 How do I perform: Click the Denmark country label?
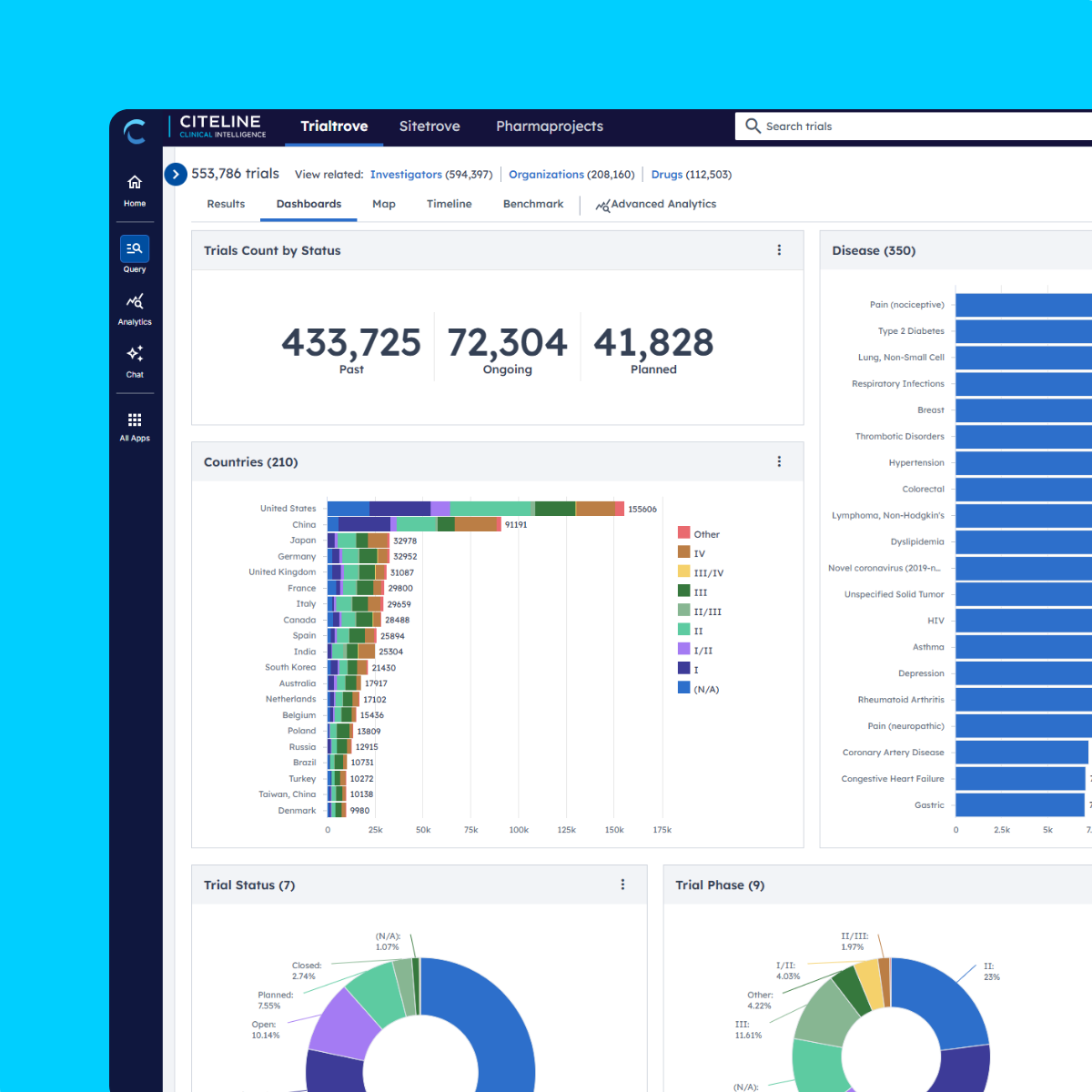point(297,810)
